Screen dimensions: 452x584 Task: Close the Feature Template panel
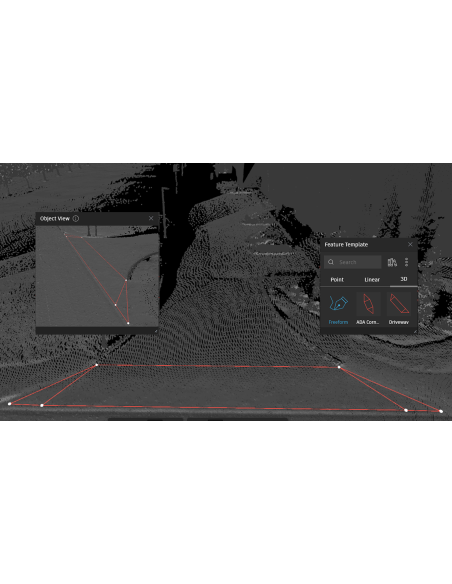coord(410,244)
